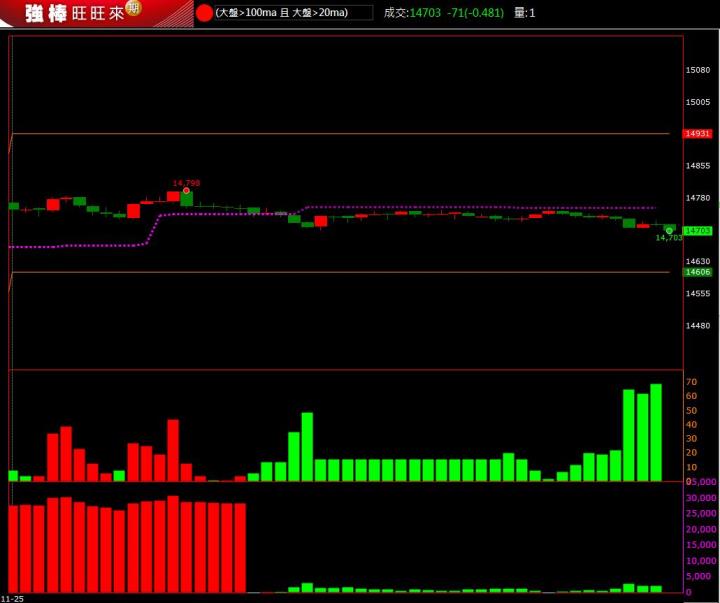Click the 14,798 high price marker
This screenshot has height=603, width=720.
(x=186, y=183)
